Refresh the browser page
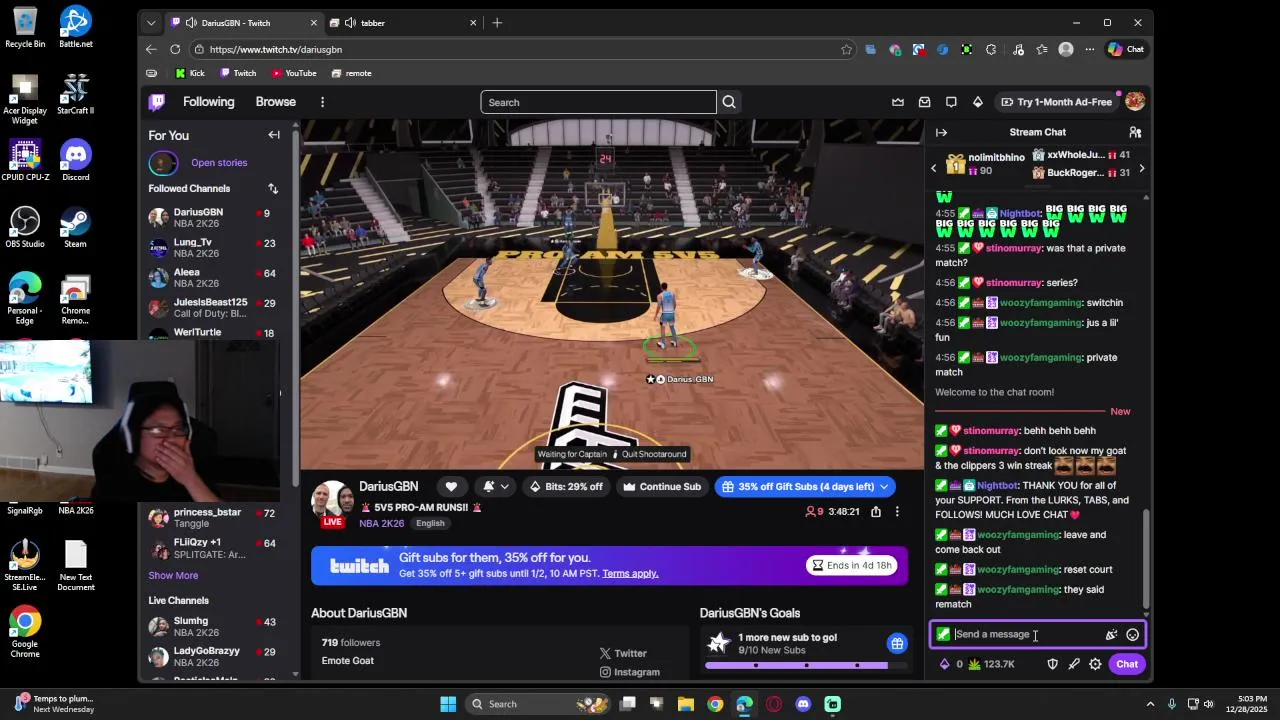Screen dimensions: 1280x720 coord(175,49)
